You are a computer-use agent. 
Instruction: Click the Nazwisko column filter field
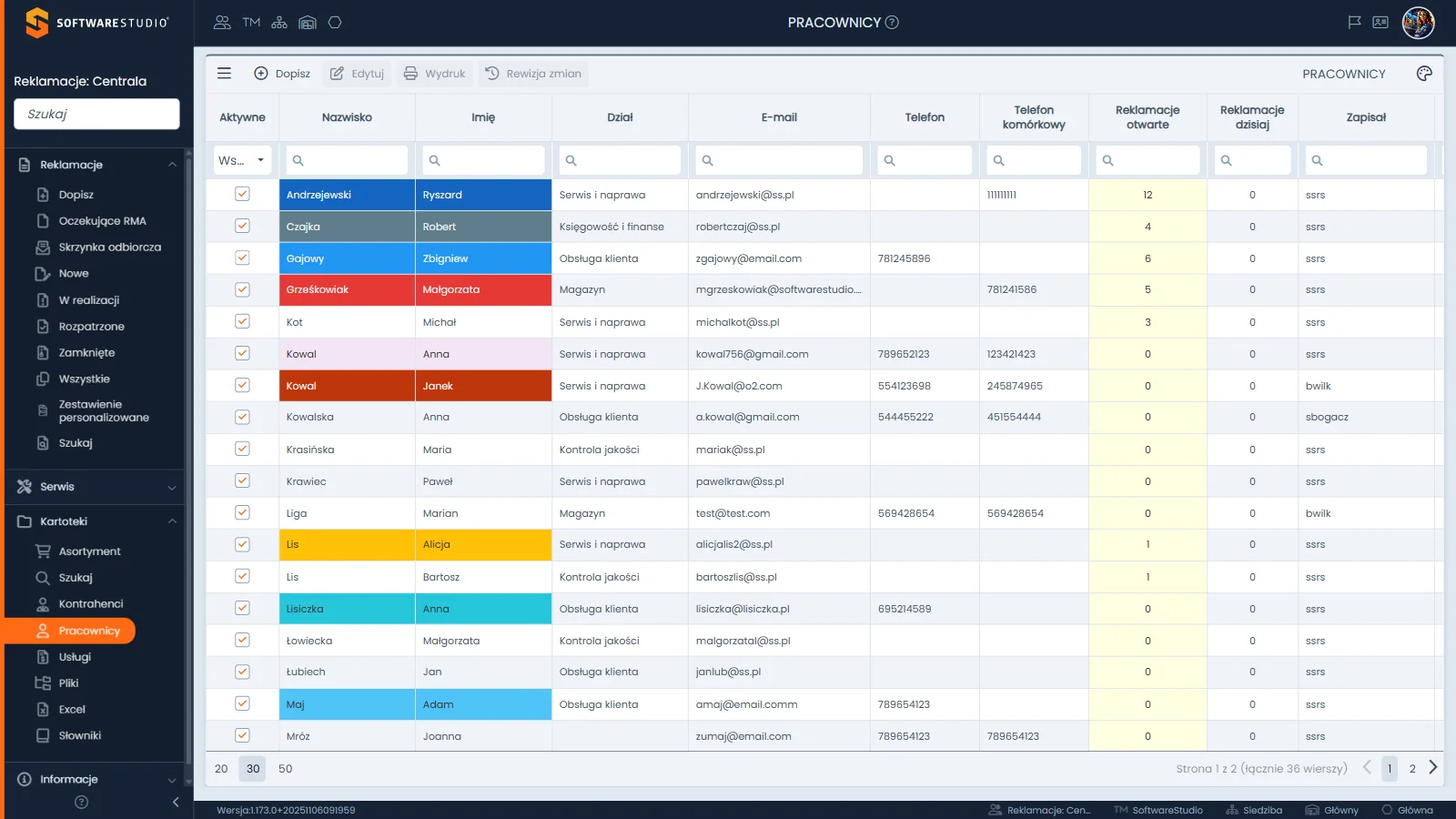pos(347,160)
